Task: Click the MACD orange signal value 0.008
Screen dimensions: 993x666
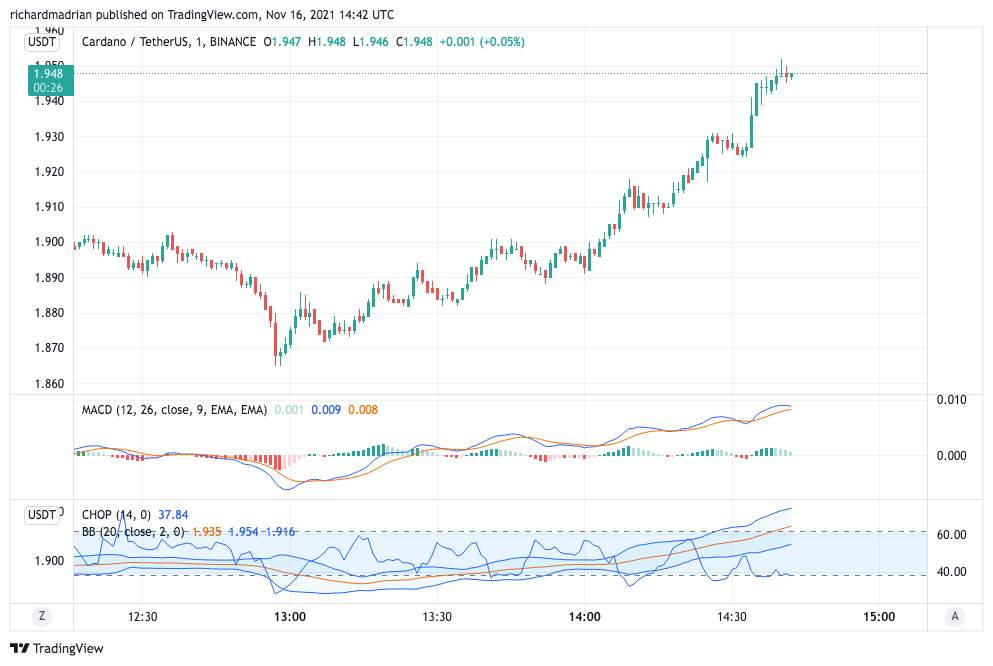Action: pos(364,409)
